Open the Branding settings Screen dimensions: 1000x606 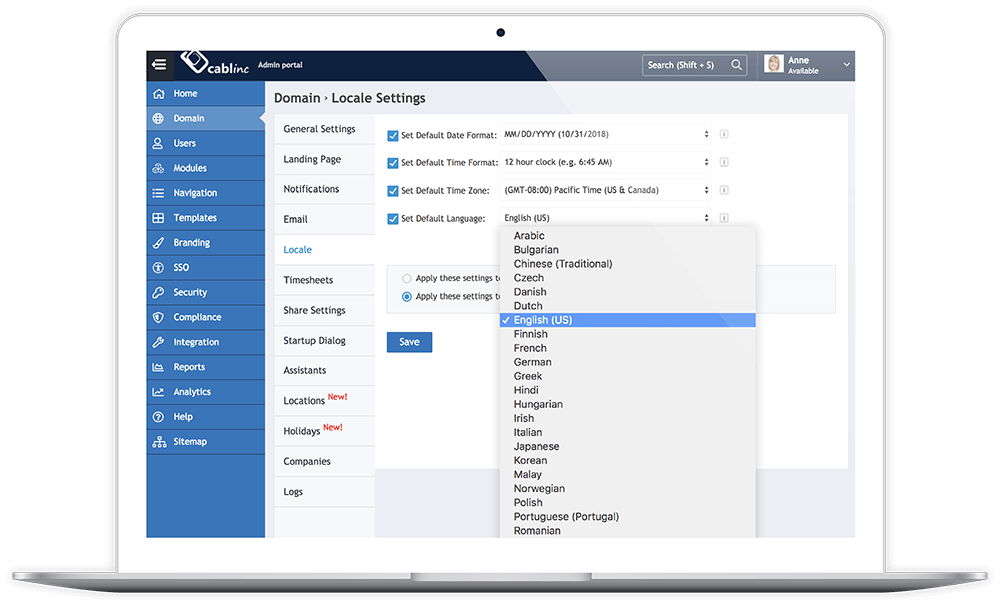coord(188,242)
